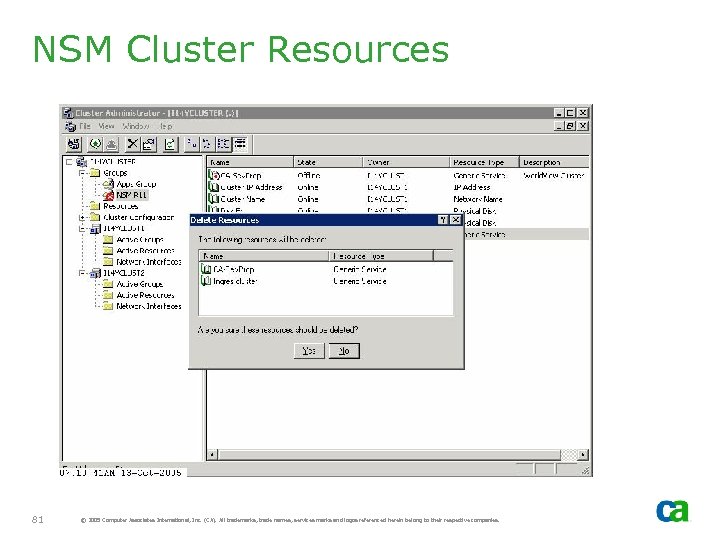Viewport: 720px width, 540px height.
Task: Collapse the II4YCLUST2 node in tree
Action: 82,273
